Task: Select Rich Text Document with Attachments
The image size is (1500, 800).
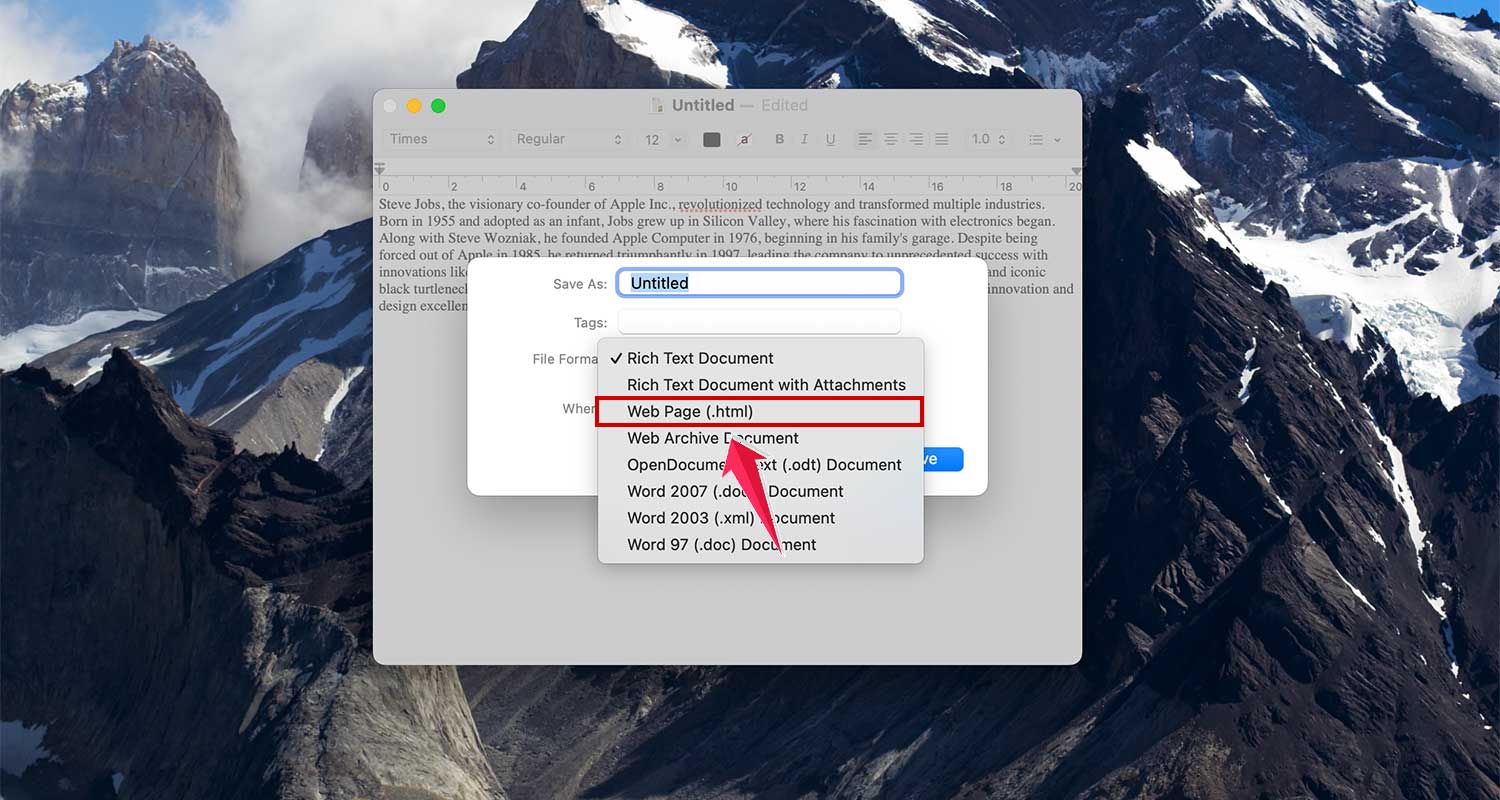Action: [x=765, y=384]
